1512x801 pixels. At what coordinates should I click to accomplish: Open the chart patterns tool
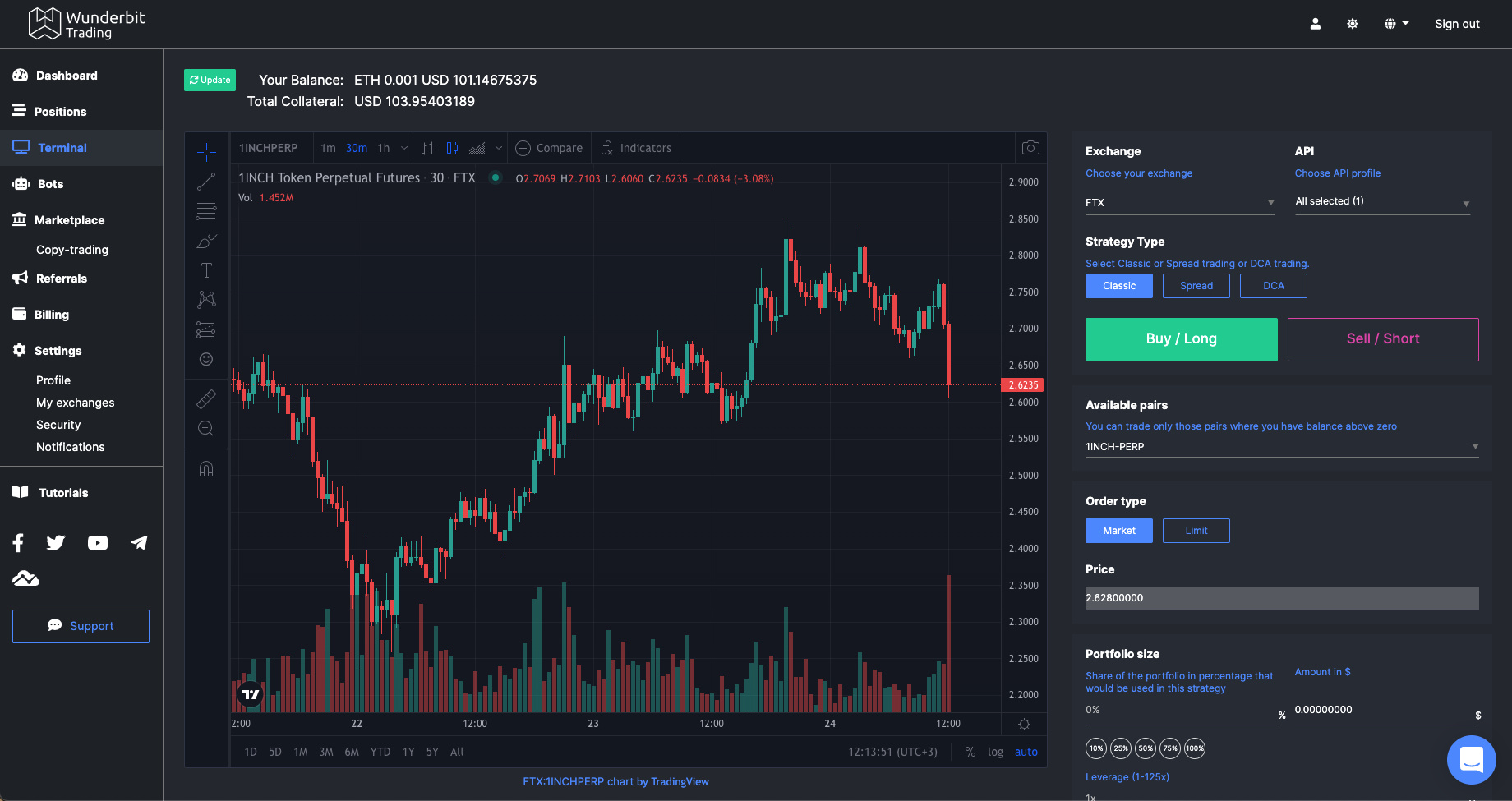(x=206, y=300)
